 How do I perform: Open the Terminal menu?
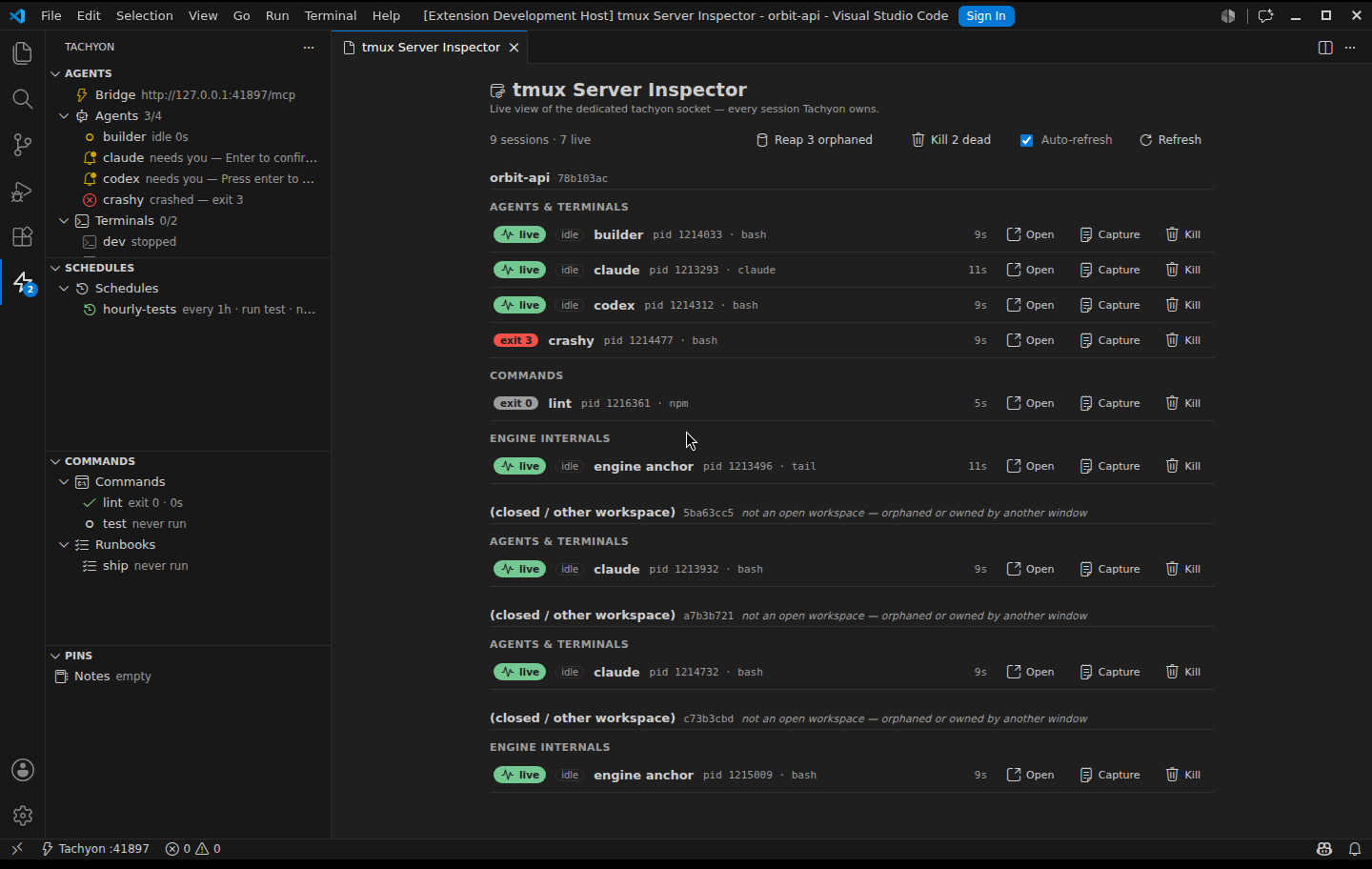330,15
